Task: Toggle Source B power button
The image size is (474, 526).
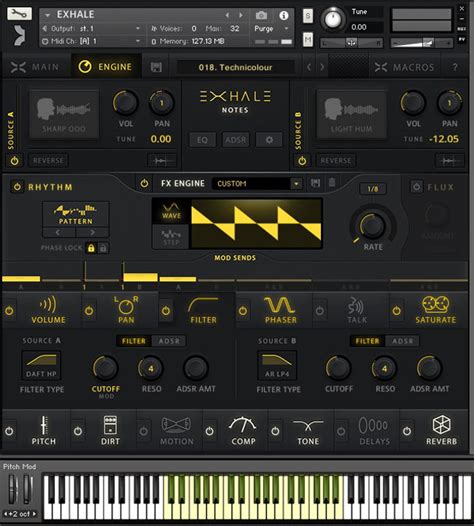Action: coord(302,161)
